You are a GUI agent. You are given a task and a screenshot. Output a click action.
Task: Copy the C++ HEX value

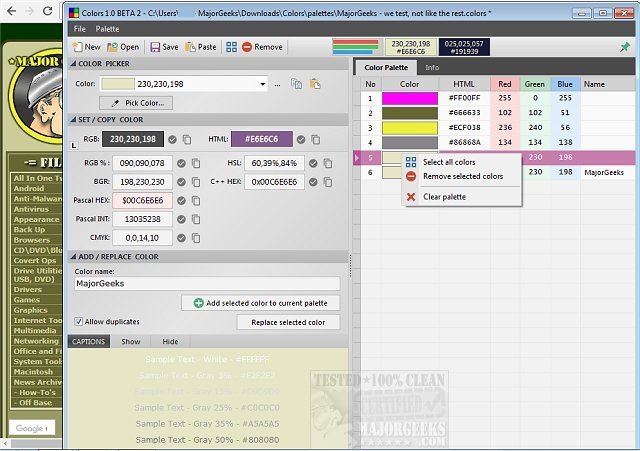[x=328, y=182]
